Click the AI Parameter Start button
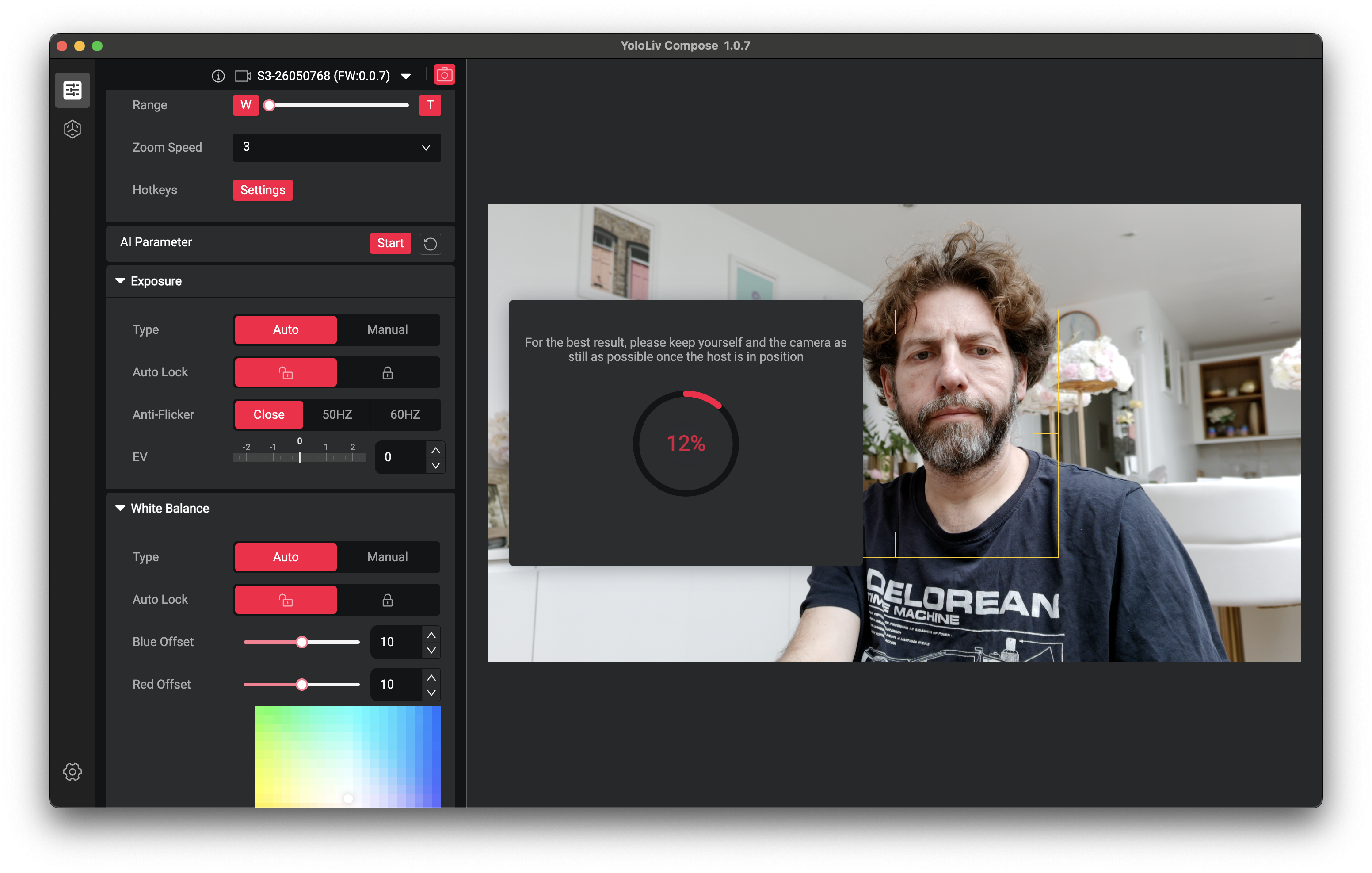Screen dimensions: 1372x873 tap(390, 244)
